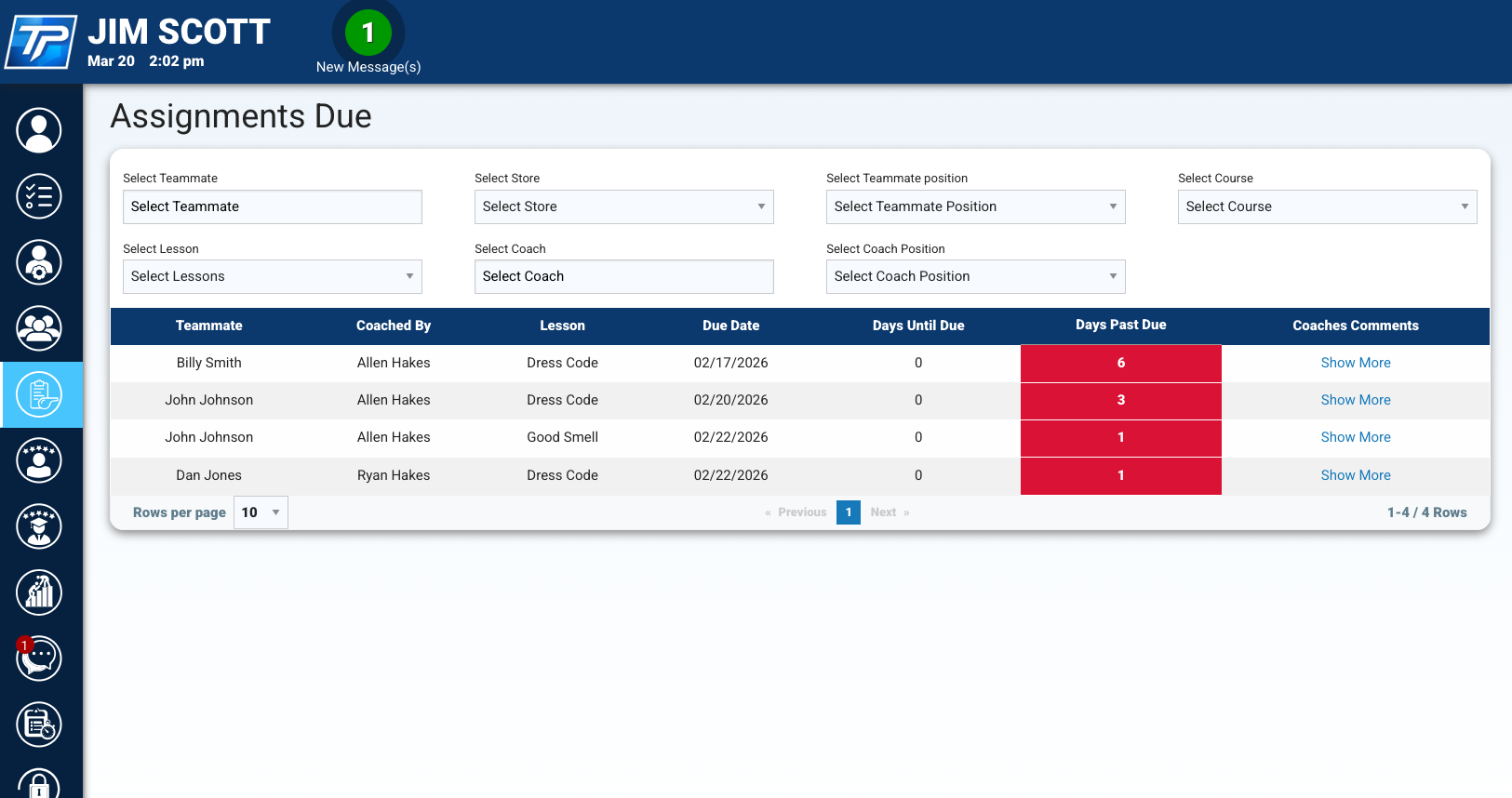Click the 02/17/2026 due date cell

(731, 363)
